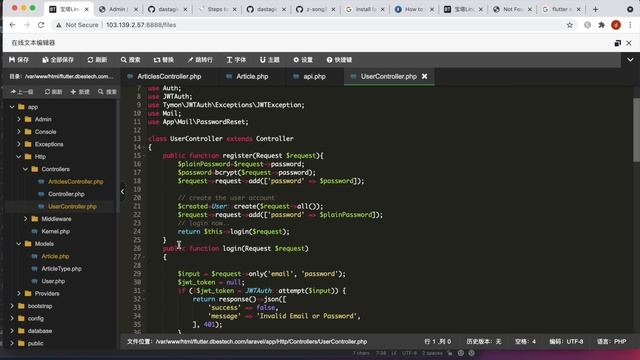Viewport: 640px width, 360px height.
Task: Open Article.php under Models
Action: tap(55, 256)
